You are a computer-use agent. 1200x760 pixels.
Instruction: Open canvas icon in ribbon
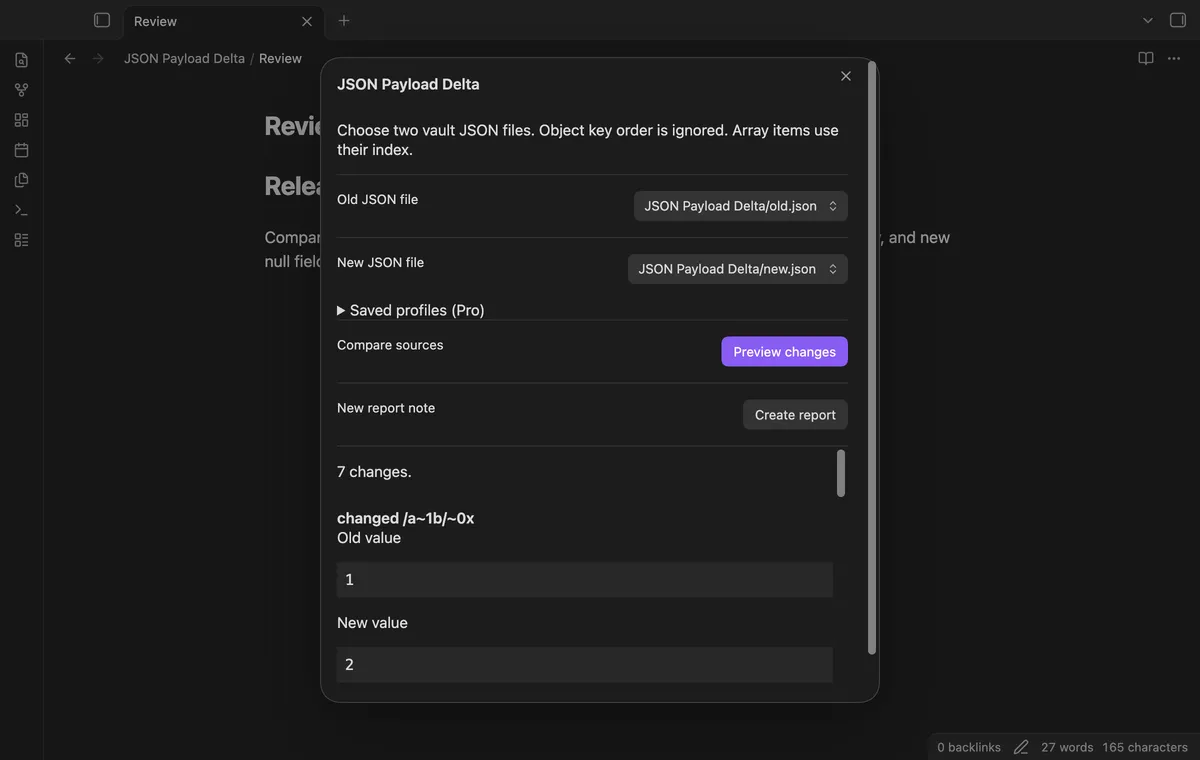click(x=21, y=120)
